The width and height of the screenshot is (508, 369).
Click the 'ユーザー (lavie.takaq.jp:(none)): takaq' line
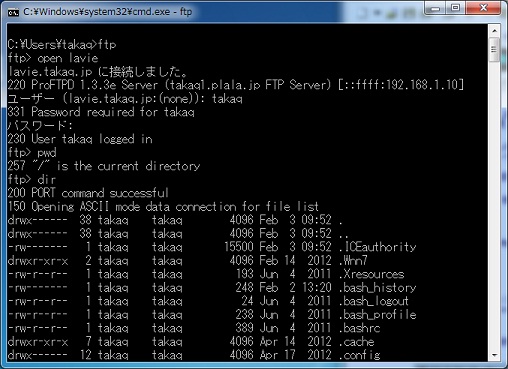pyautogui.click(x=125, y=99)
